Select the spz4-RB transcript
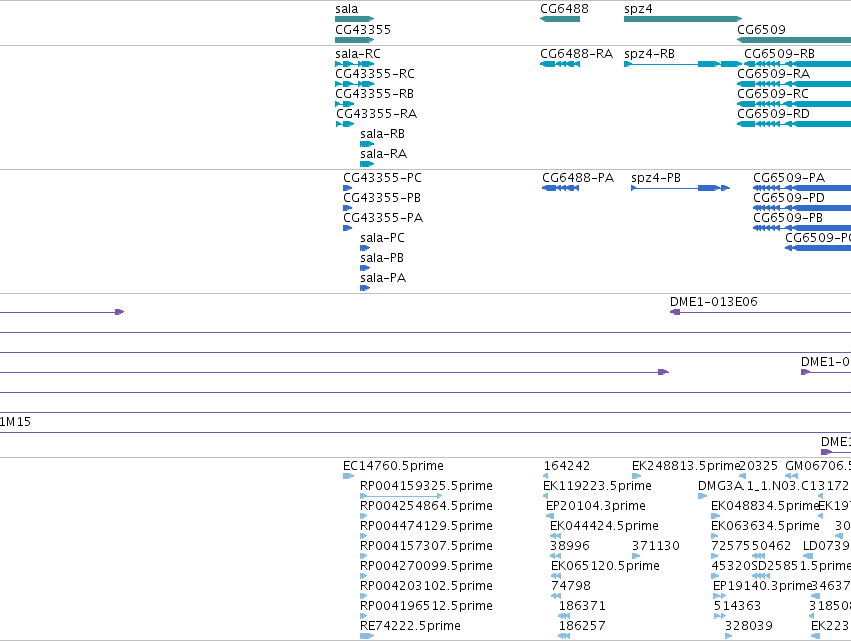Viewport: 851px width, 641px height. coord(683,64)
